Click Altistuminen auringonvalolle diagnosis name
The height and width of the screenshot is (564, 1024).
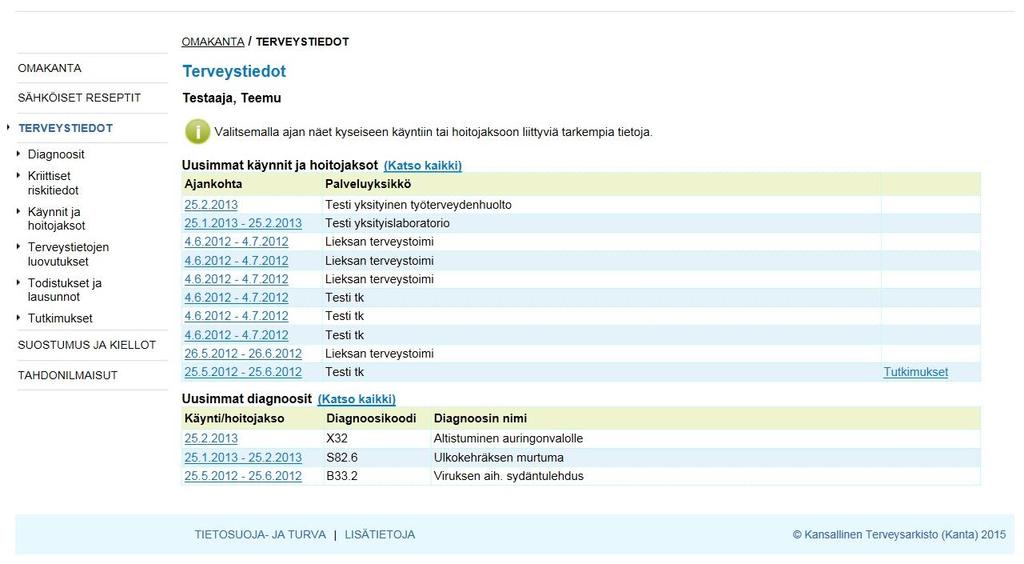point(508,438)
